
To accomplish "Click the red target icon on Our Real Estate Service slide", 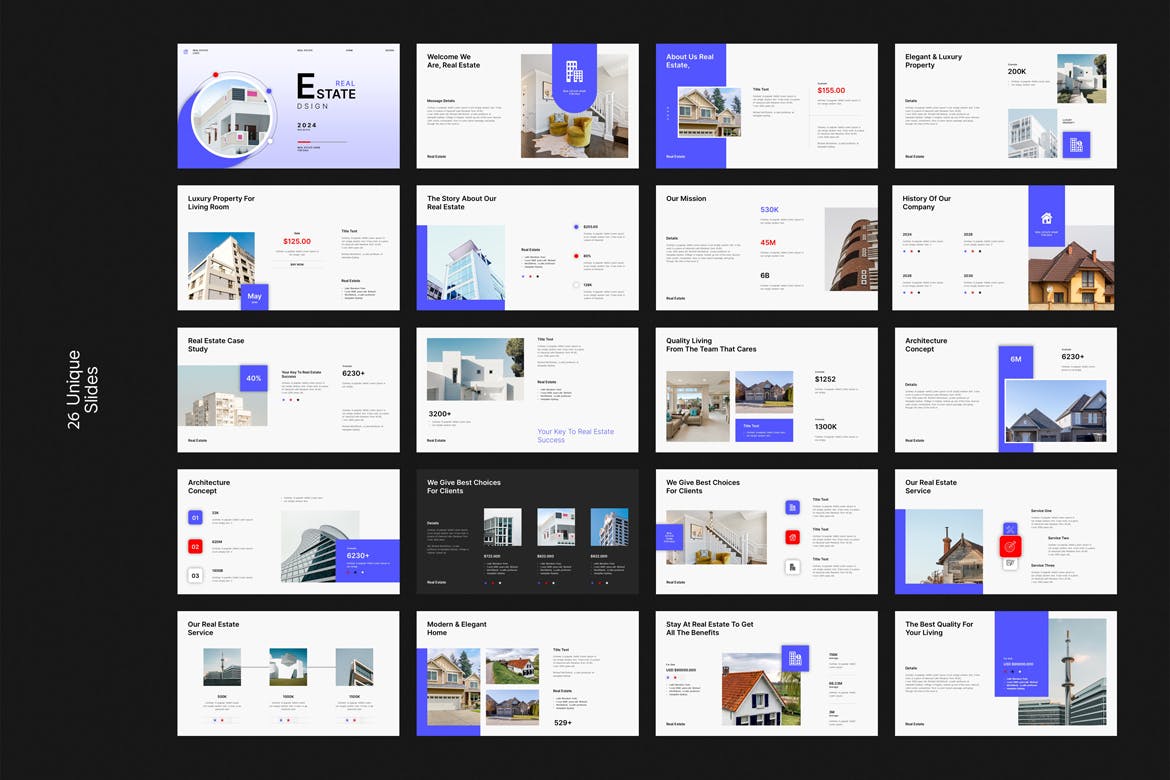I will coord(1010,546).
